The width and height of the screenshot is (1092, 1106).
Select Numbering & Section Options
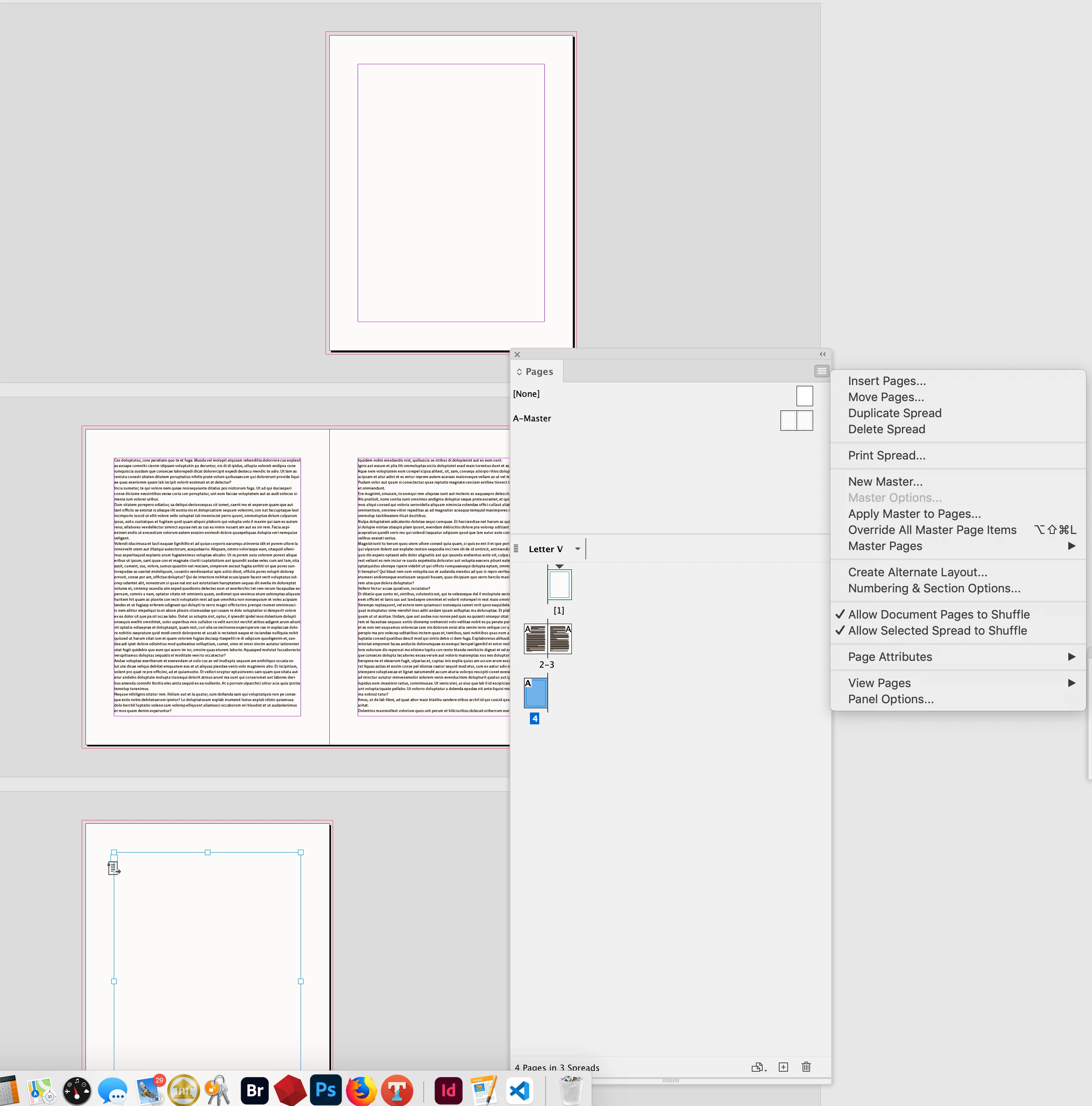[x=934, y=589]
